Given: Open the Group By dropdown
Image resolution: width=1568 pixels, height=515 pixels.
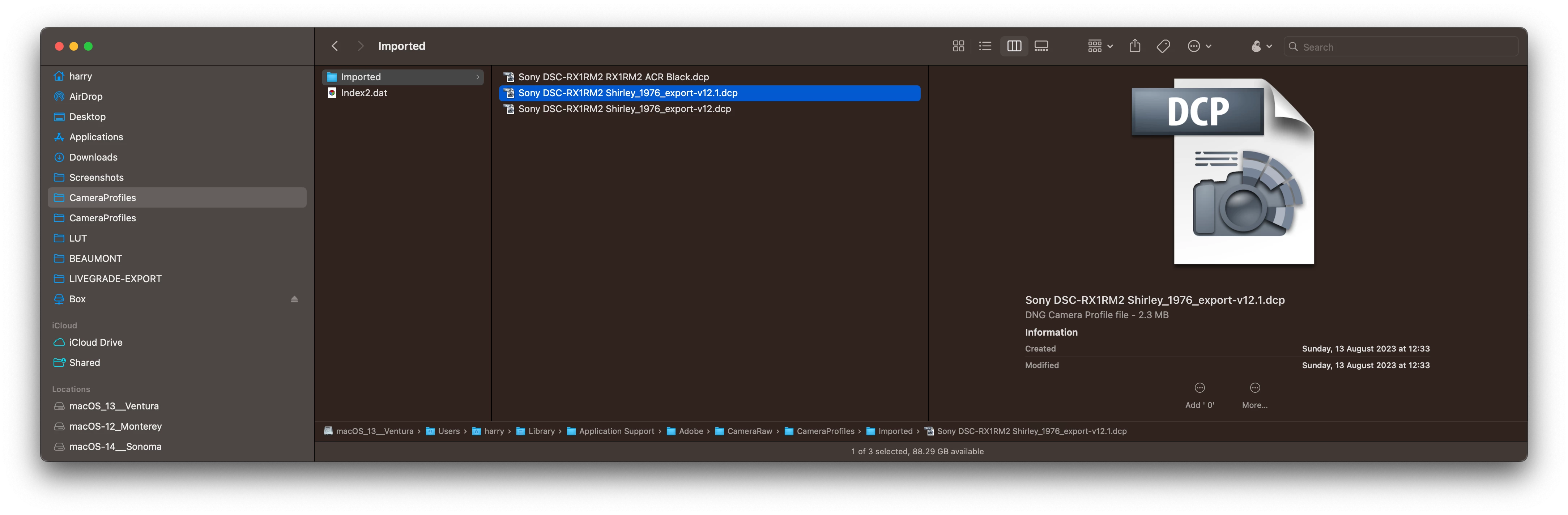Looking at the screenshot, I should [1100, 46].
